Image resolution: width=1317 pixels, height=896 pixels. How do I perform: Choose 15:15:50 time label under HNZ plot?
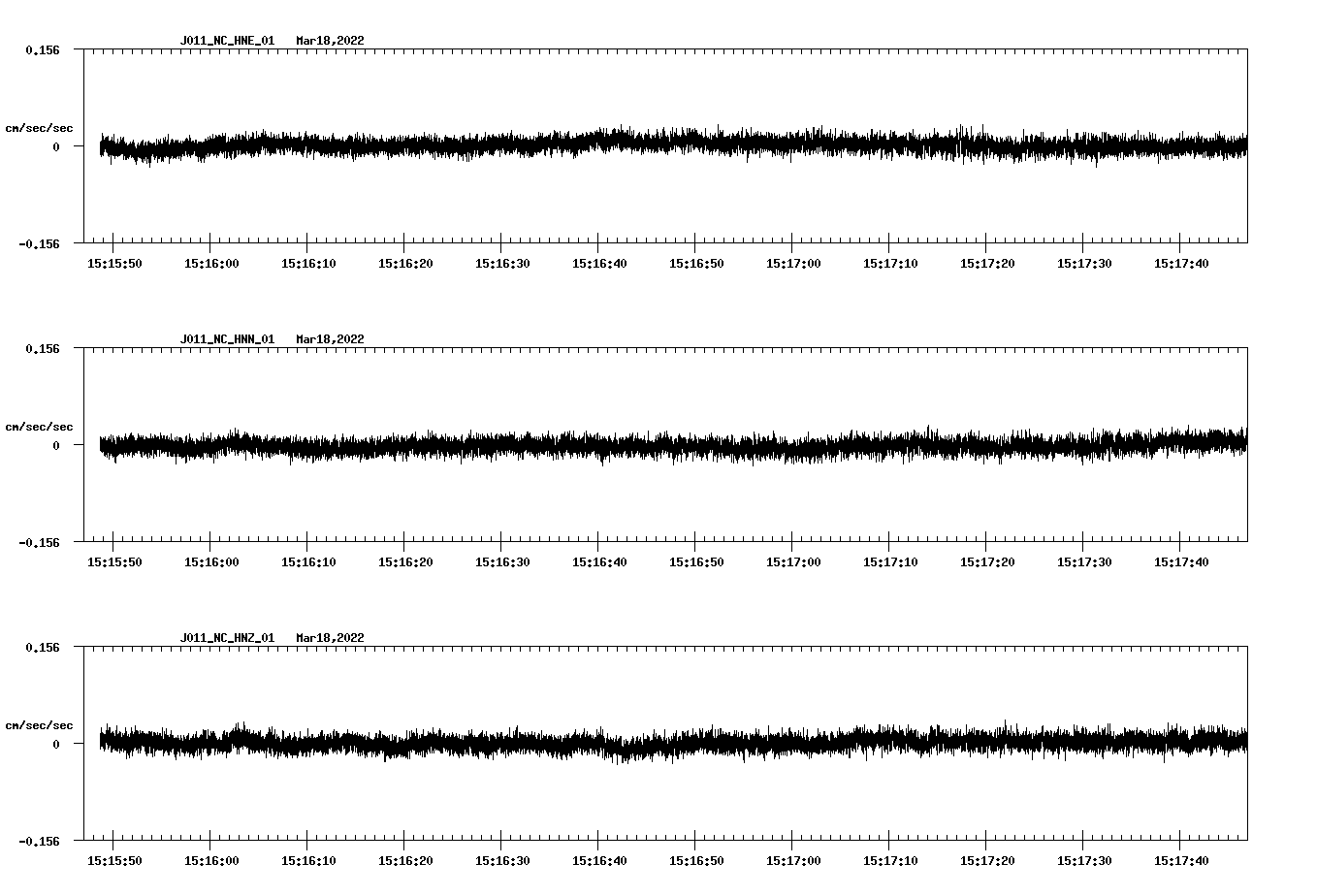point(114,861)
